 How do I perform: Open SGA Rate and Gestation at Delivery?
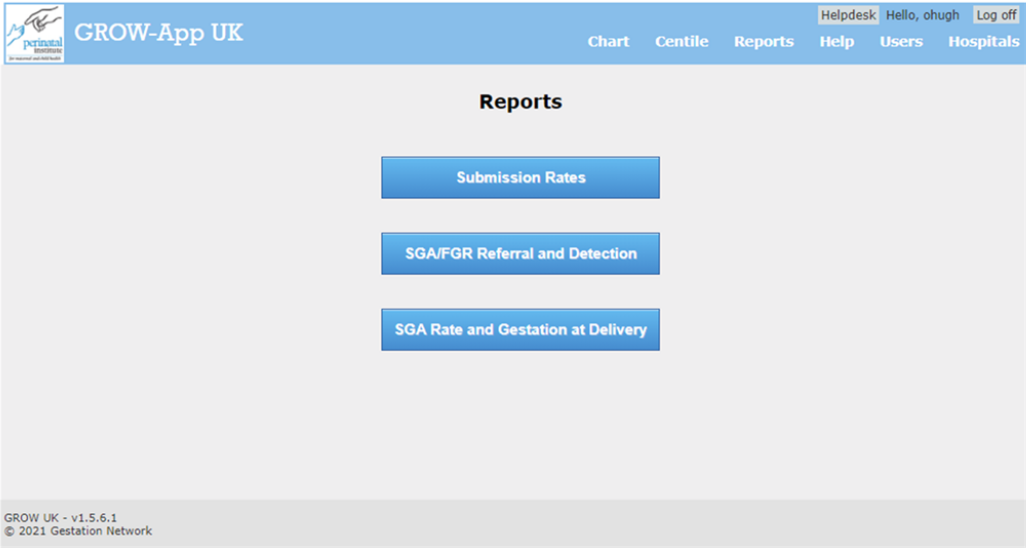pyautogui.click(x=520, y=329)
